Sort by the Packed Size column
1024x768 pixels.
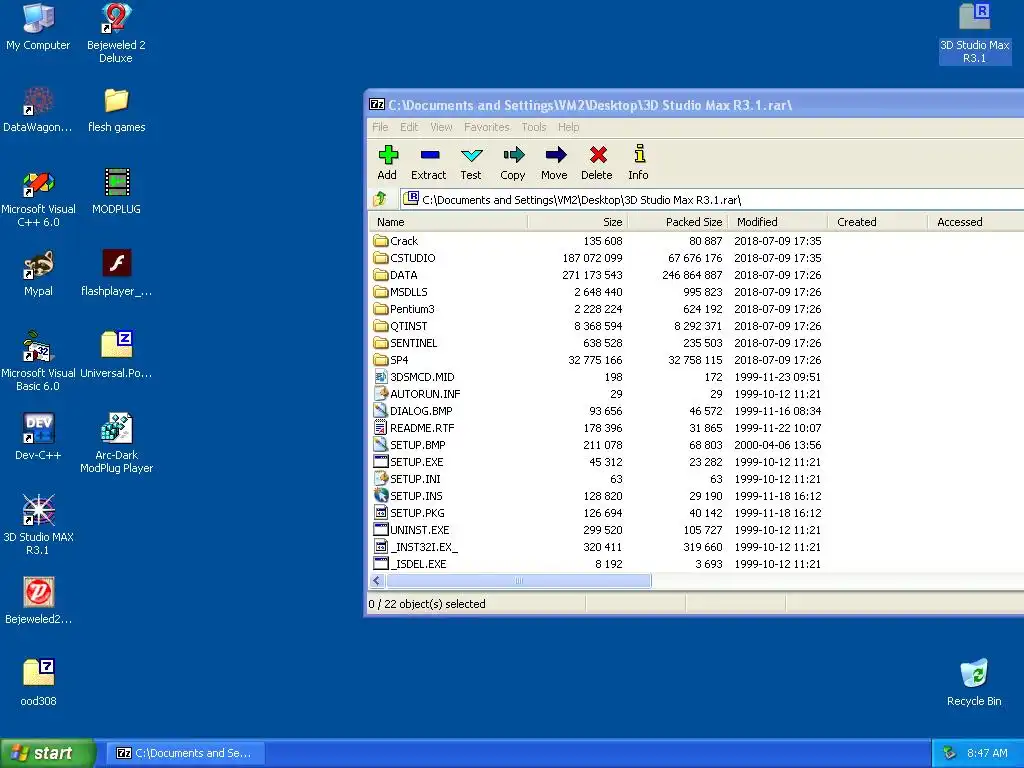677,222
